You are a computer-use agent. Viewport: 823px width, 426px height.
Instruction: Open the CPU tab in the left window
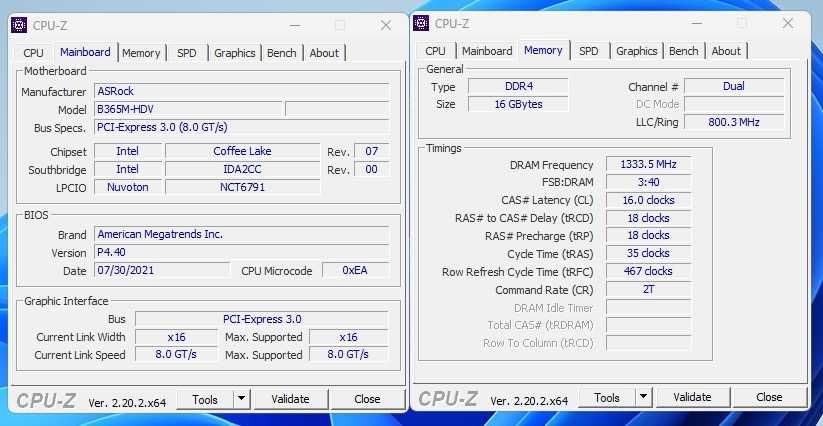pyautogui.click(x=34, y=53)
